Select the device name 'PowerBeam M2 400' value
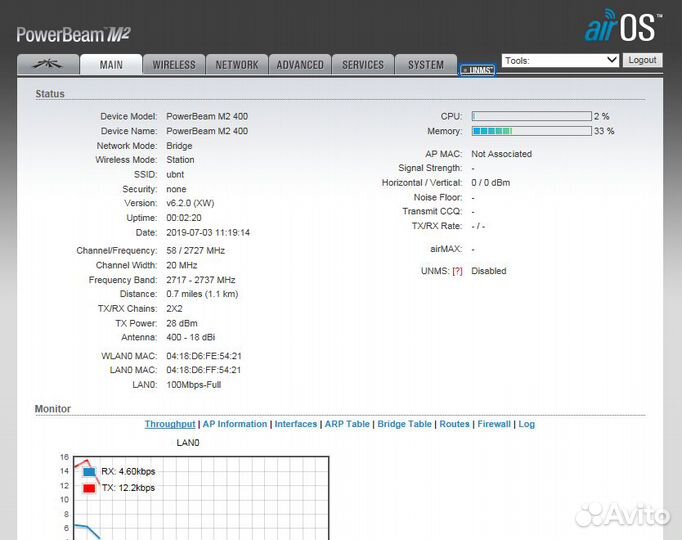 [x=207, y=131]
